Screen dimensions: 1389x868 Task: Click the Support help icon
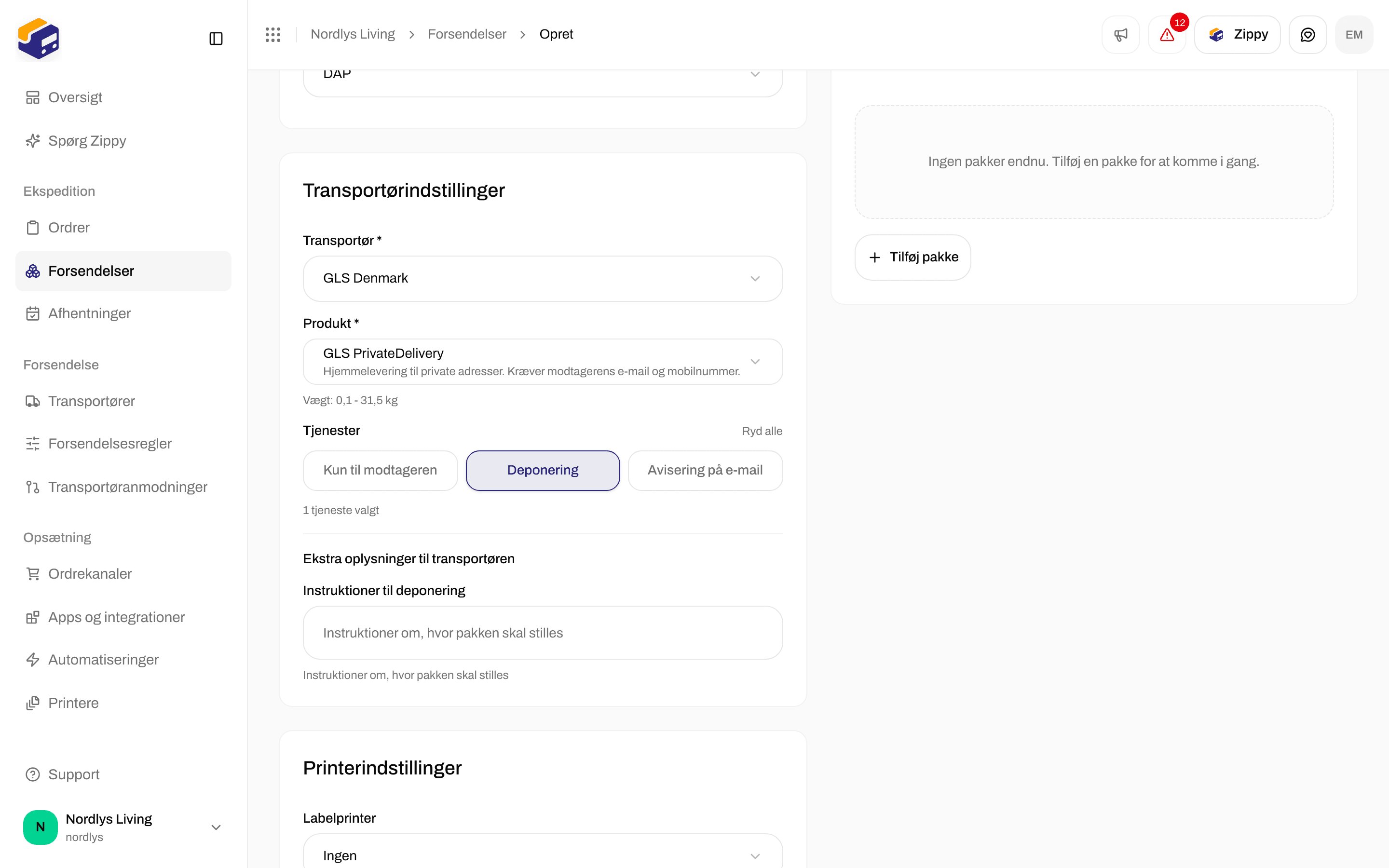tap(33, 774)
